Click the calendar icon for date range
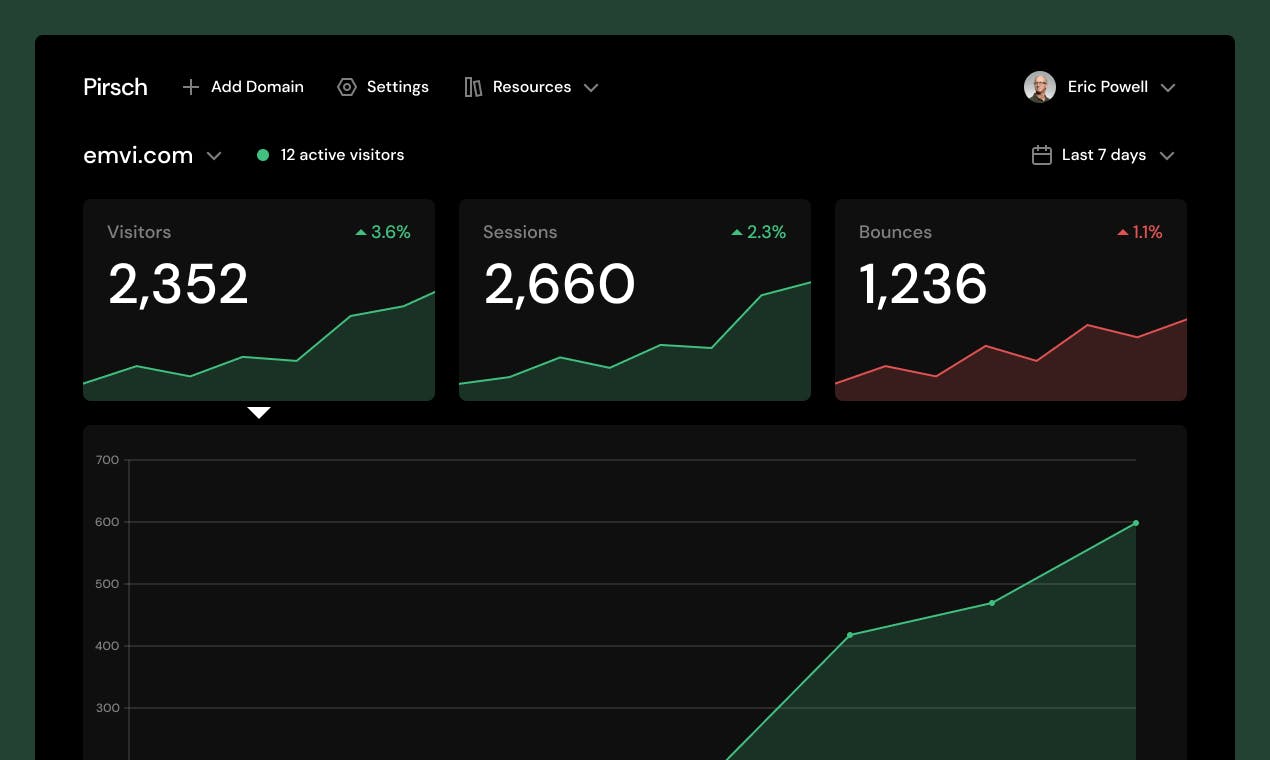Viewport: 1270px width, 760px height. point(1041,155)
